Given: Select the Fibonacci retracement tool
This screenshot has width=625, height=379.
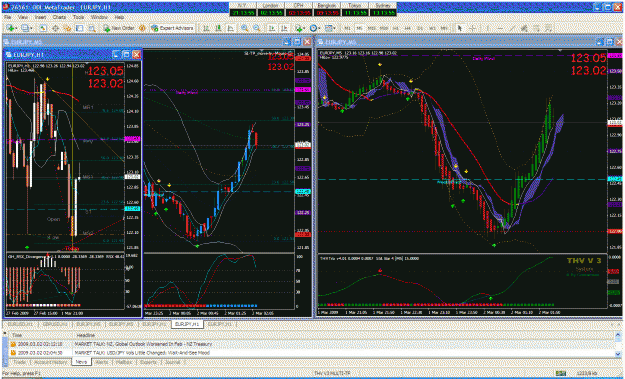Looking at the screenshot, I should (537, 28).
